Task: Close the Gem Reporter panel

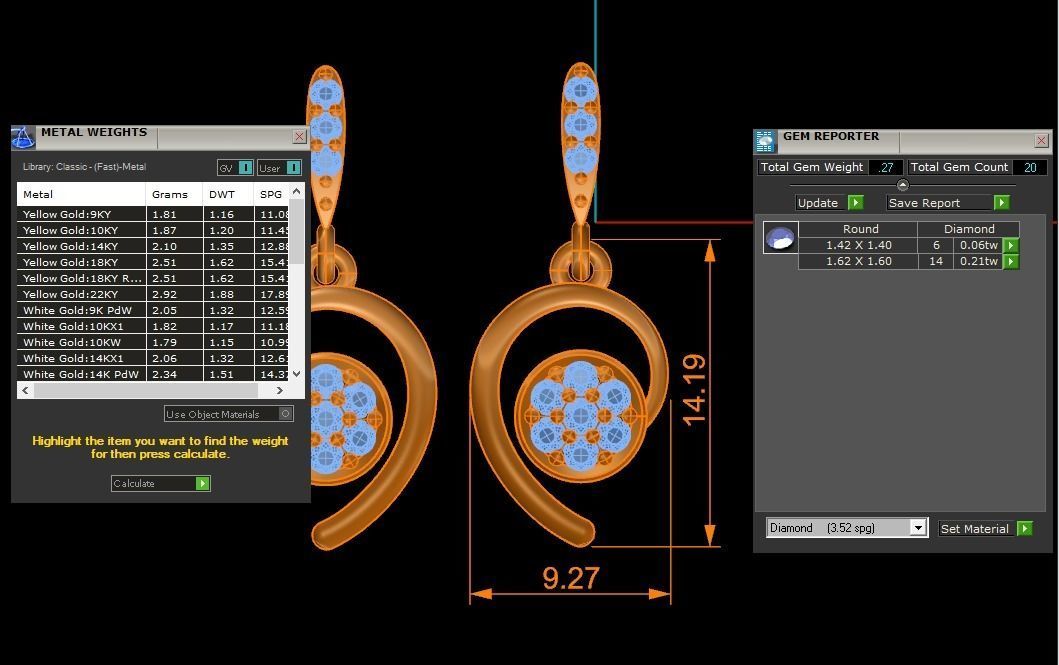Action: coord(1041,140)
